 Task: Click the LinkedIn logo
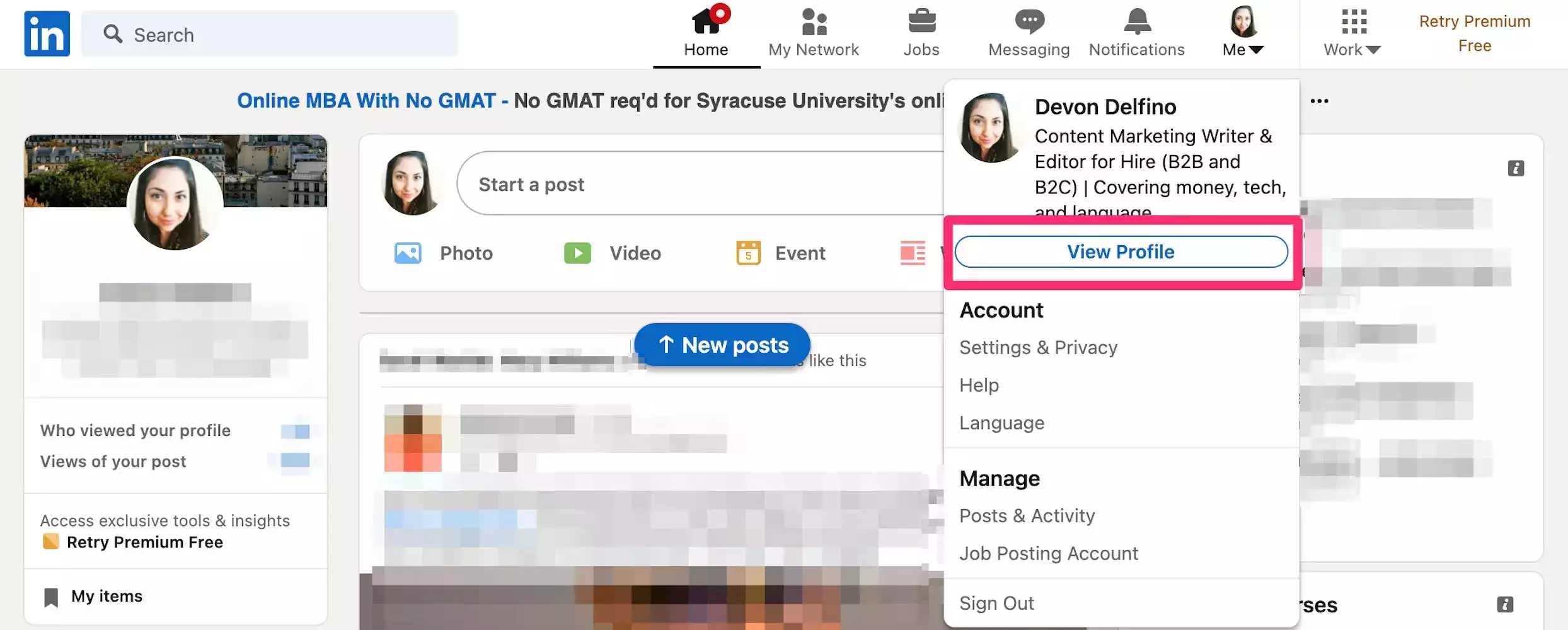pos(47,33)
